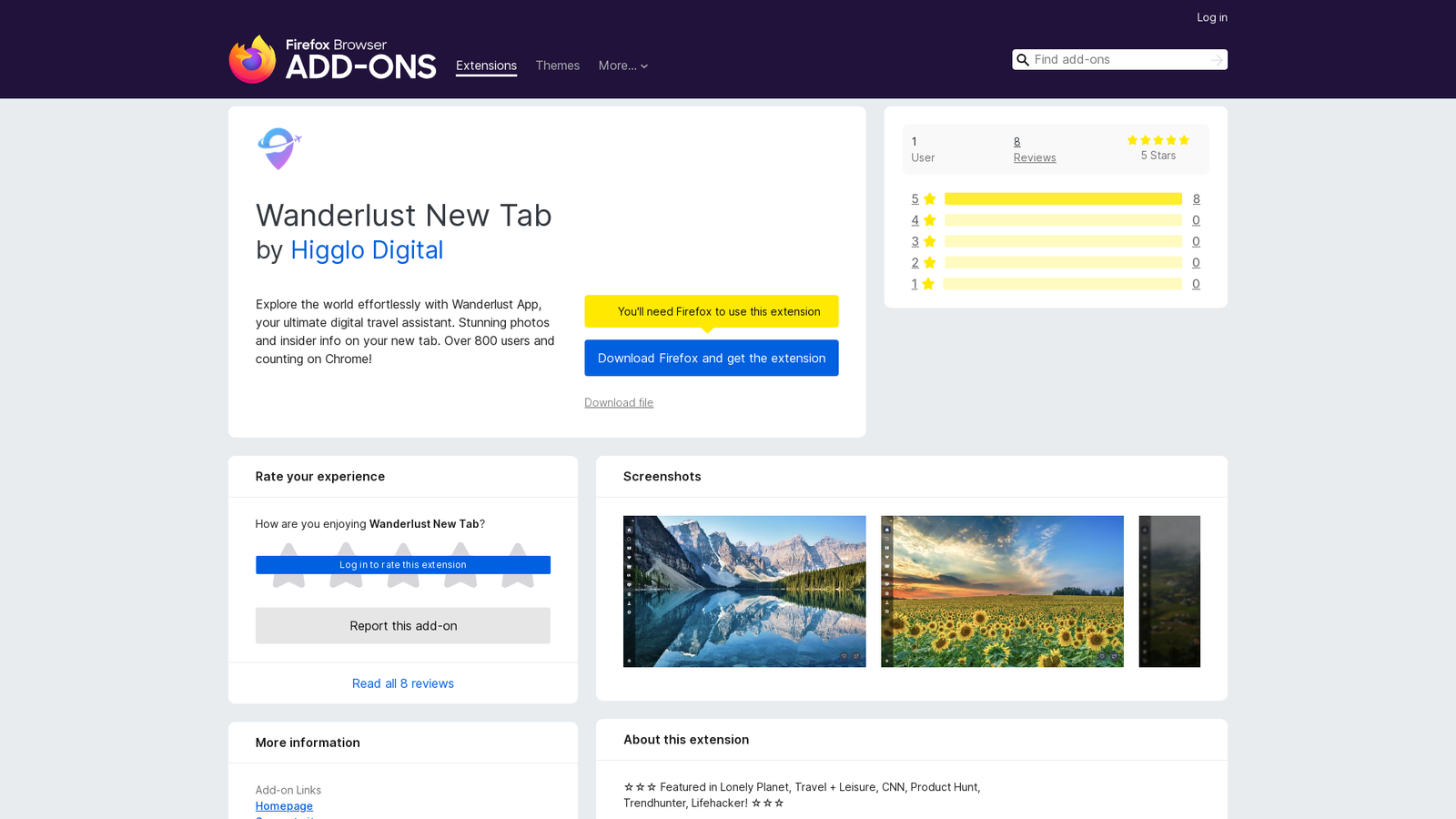Click the 'You'll need Firefox' notice

(712, 311)
